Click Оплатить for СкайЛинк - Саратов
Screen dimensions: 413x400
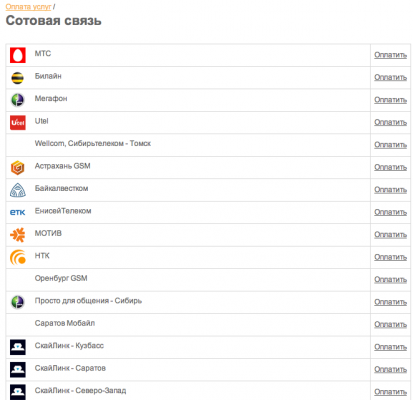click(390, 369)
